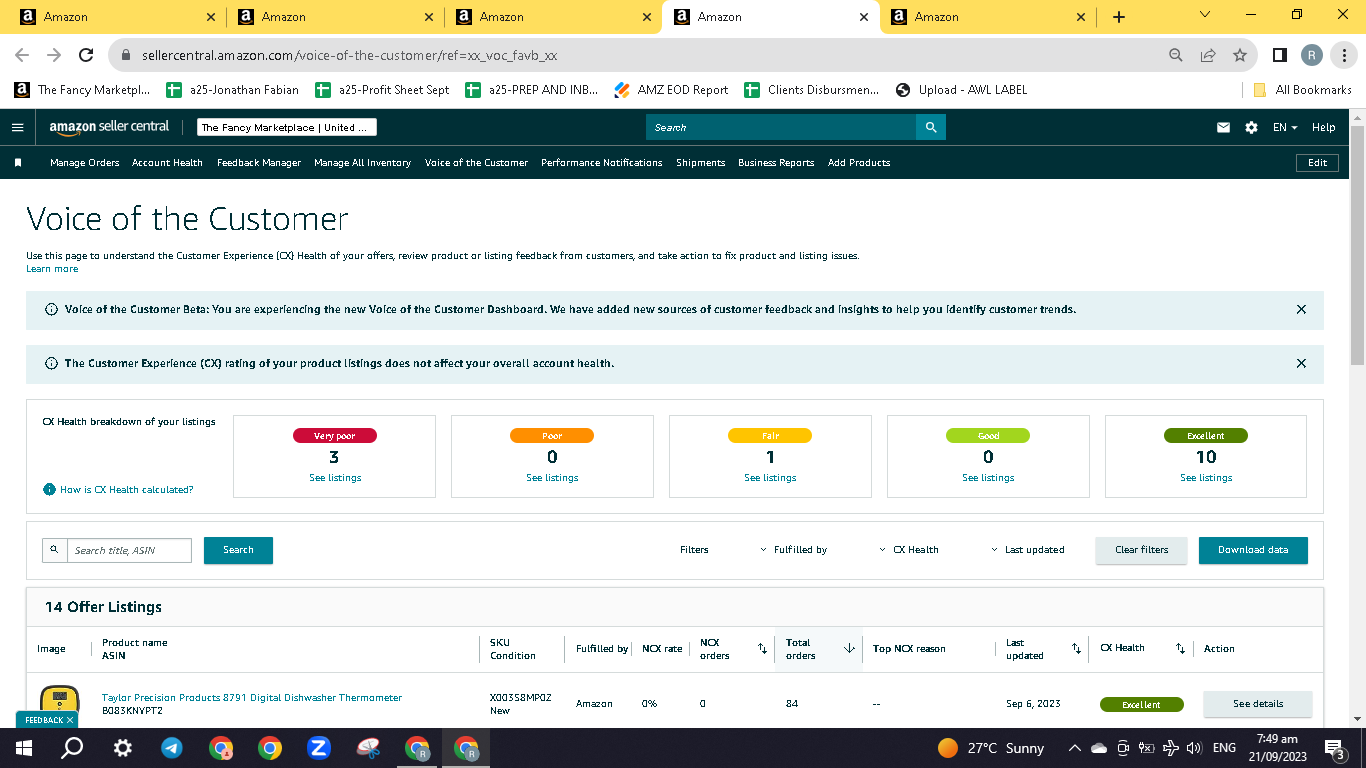Click the Amazon Seller Central logo
1366x768 pixels.
click(109, 127)
